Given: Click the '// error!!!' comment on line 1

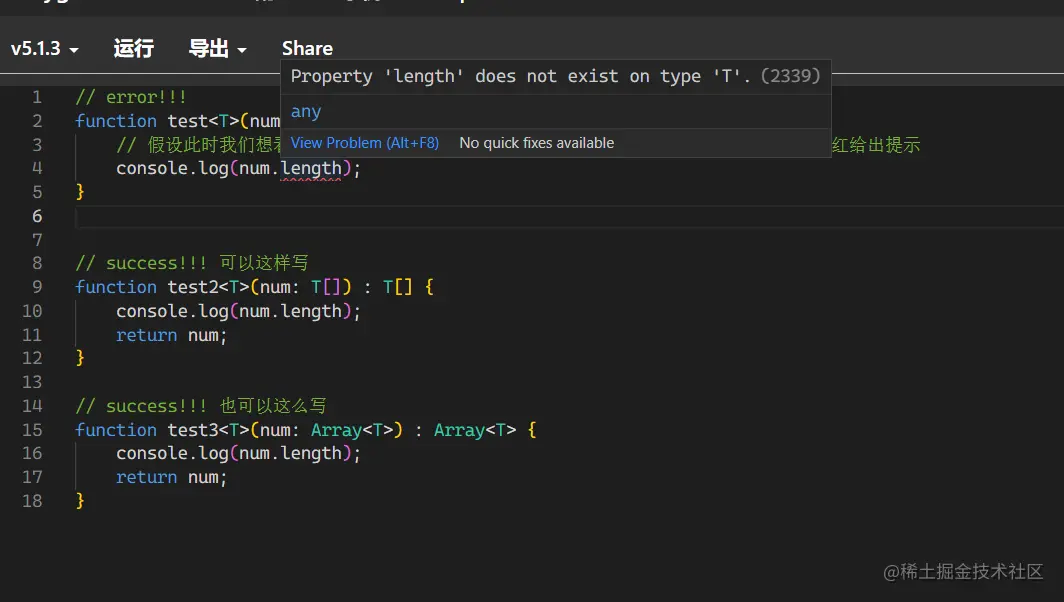Looking at the screenshot, I should [131, 97].
